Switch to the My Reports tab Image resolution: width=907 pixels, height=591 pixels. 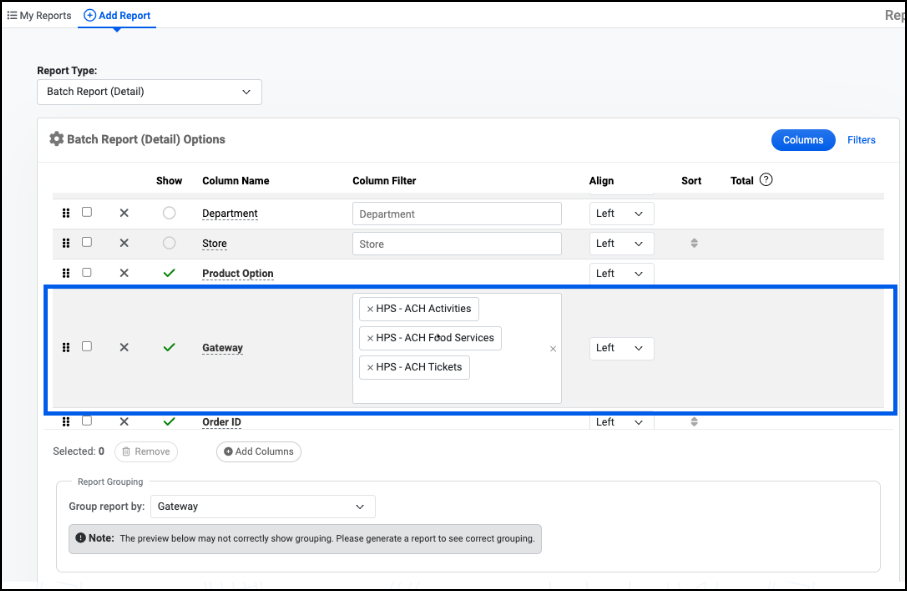[39, 16]
